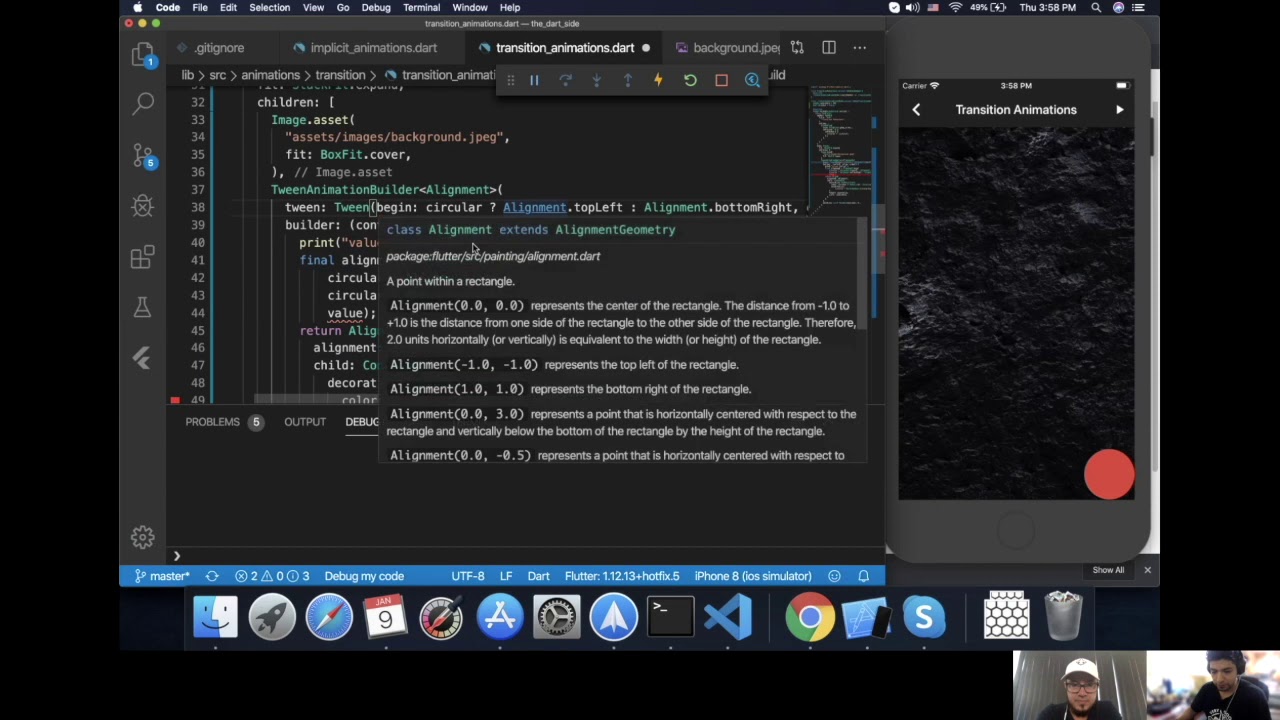Open Safari from the Dock
This screenshot has width=1280, height=720.
coord(329,617)
